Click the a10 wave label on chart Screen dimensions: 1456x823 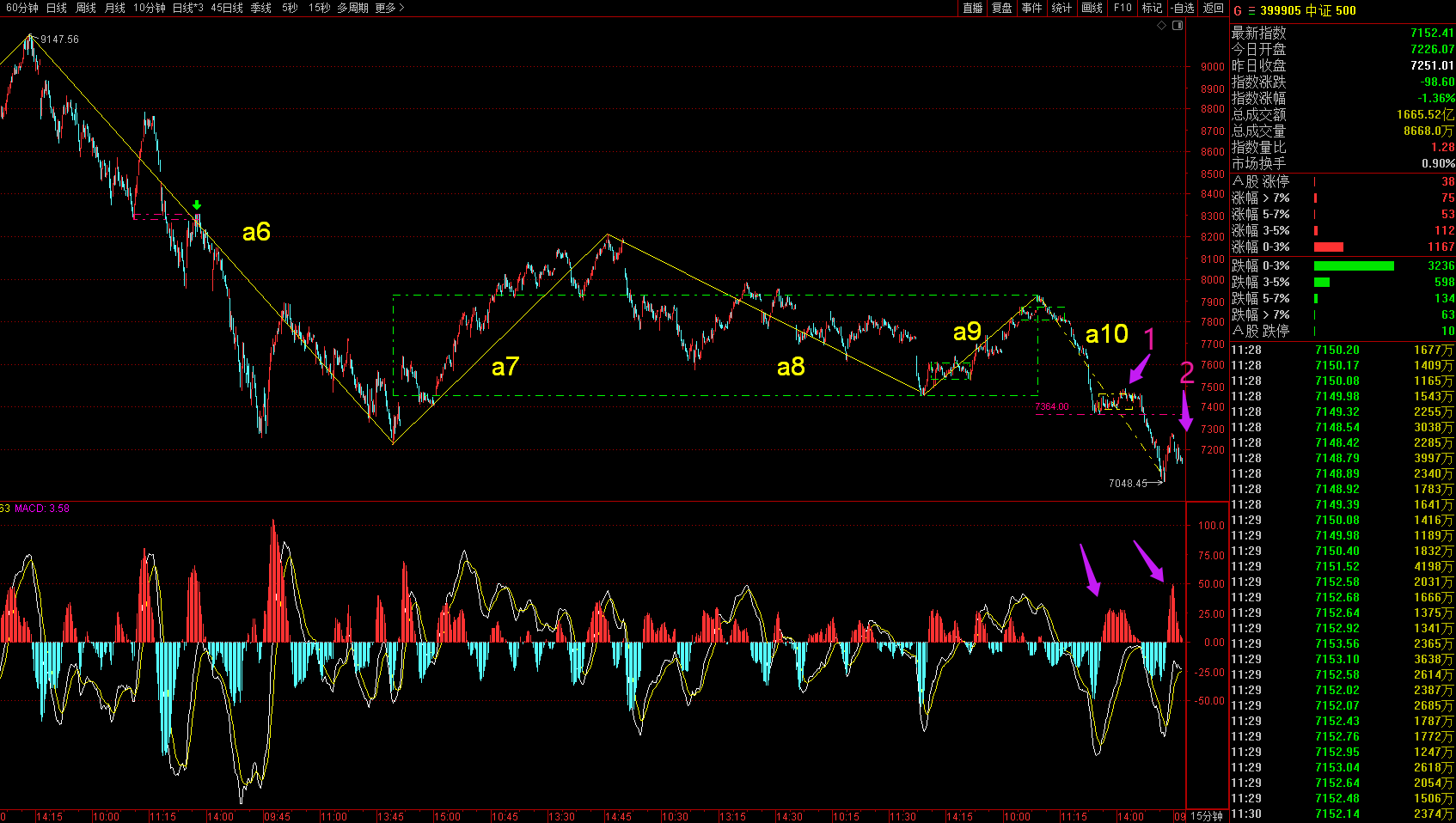(1106, 334)
